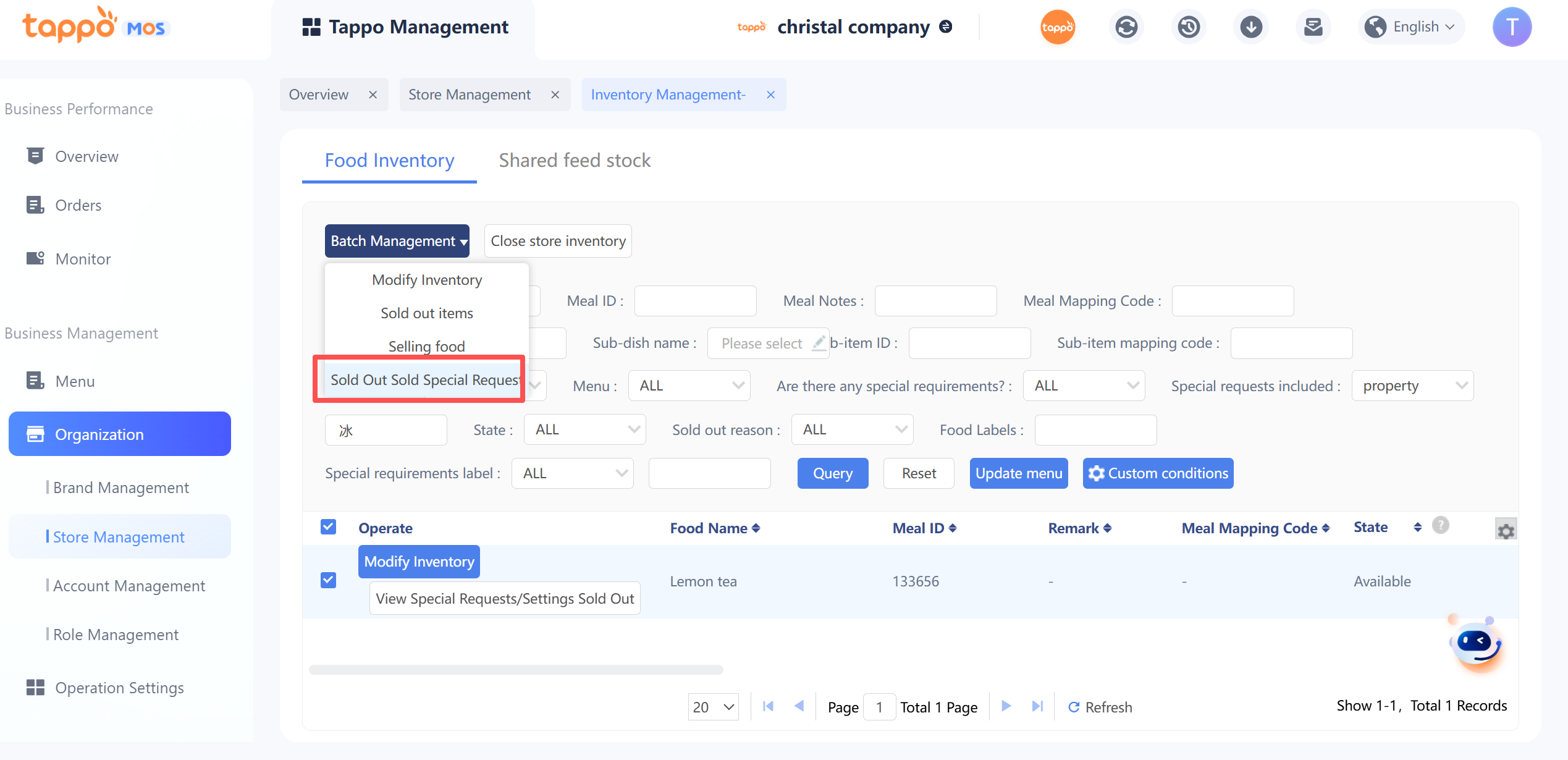Select Sold out items menu entry
This screenshot has height=760, width=1568.
coord(426,313)
